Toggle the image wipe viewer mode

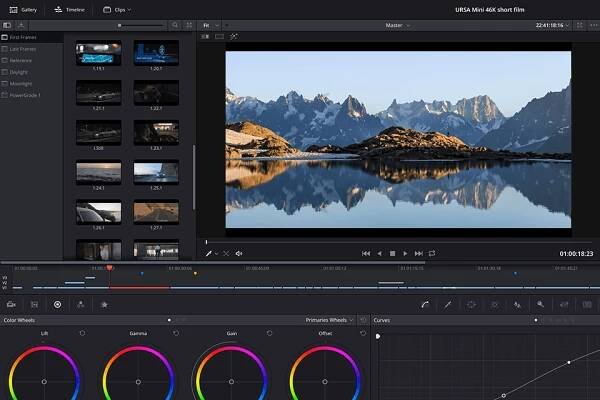(x=205, y=36)
